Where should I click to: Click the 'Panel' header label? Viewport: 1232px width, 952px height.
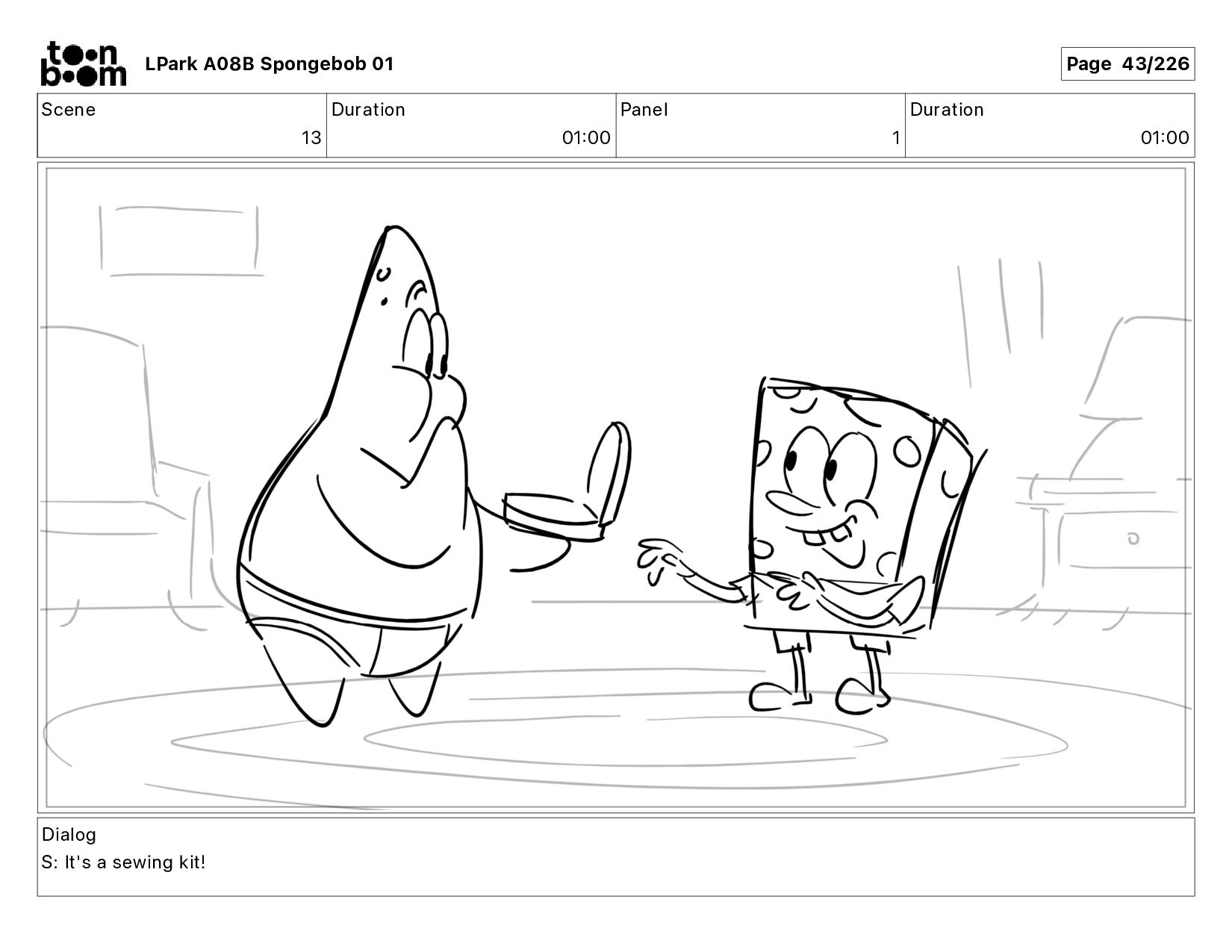[644, 110]
